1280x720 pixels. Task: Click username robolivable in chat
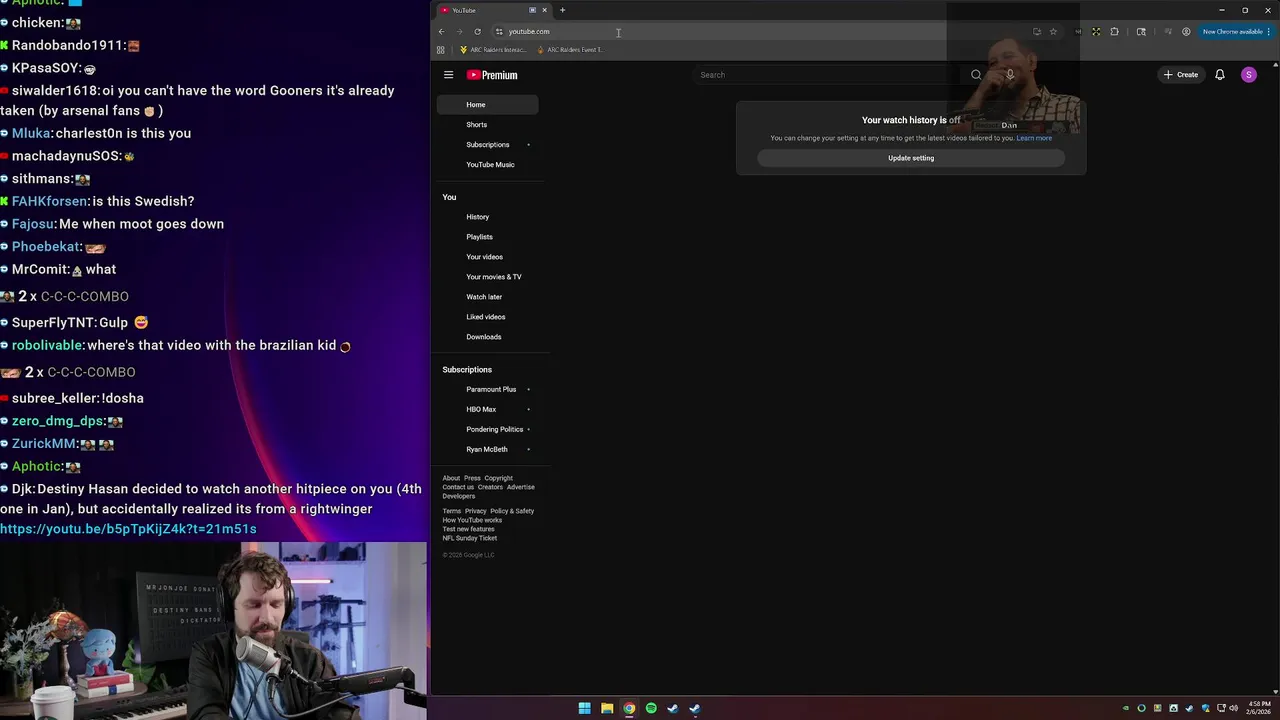[x=47, y=345]
